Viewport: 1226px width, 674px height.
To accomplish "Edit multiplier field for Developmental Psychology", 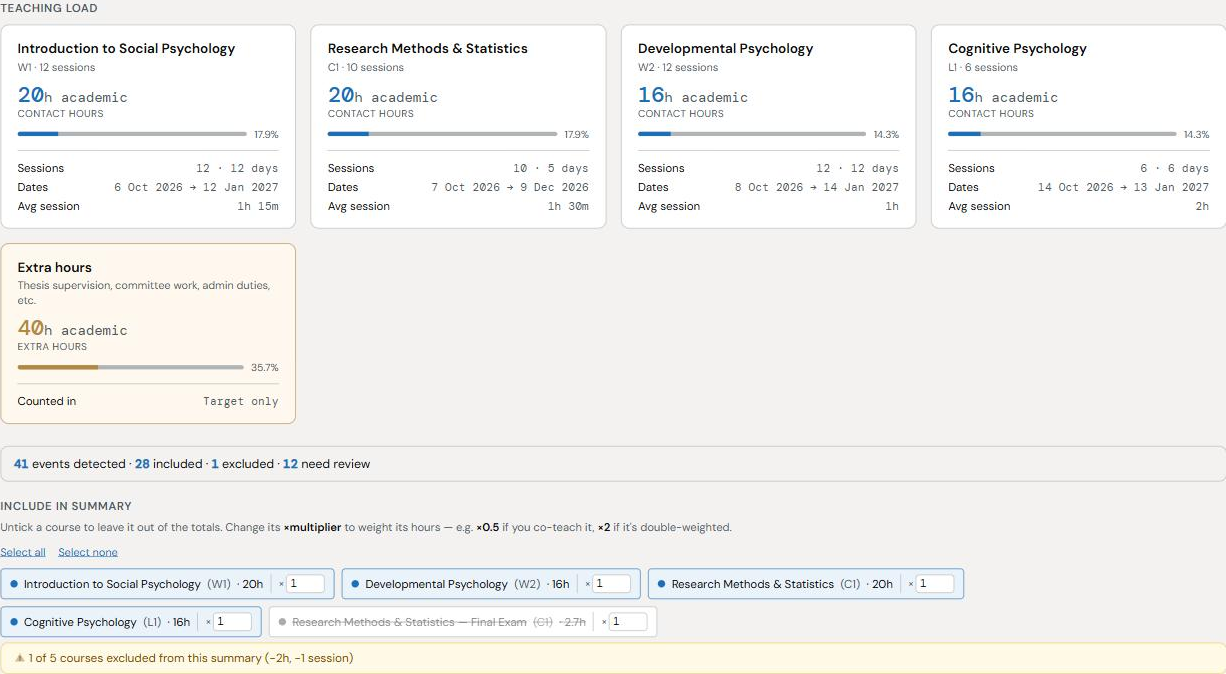I will pyautogui.click(x=612, y=584).
